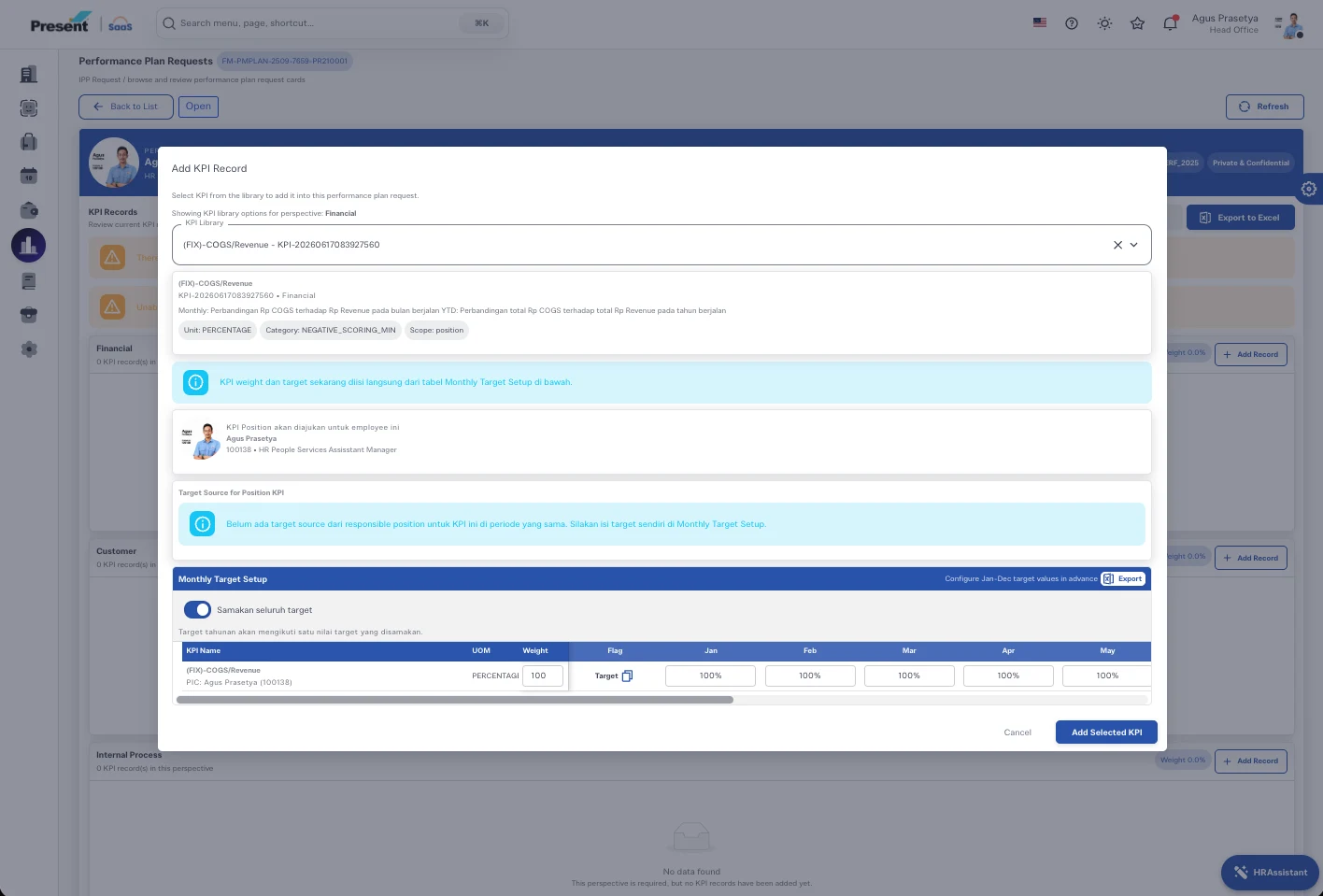Edit the Apr target field
1323x896 pixels.
coord(1008,676)
